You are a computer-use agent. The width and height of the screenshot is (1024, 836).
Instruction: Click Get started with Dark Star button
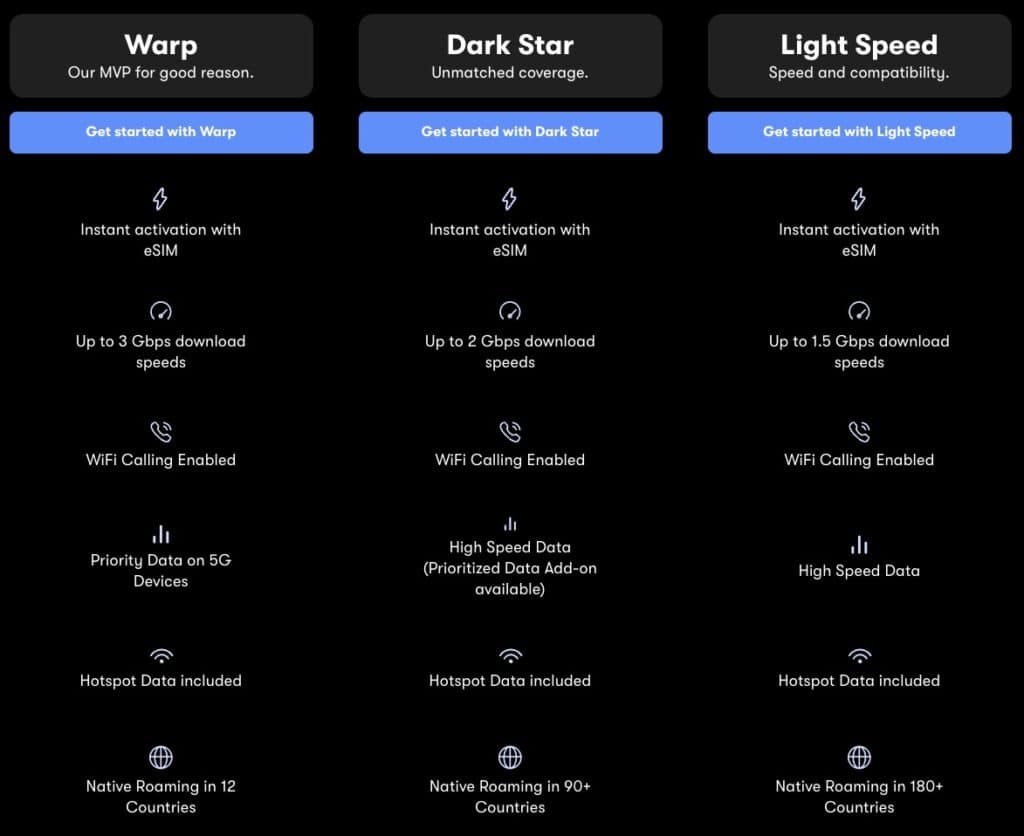pyautogui.click(x=510, y=133)
